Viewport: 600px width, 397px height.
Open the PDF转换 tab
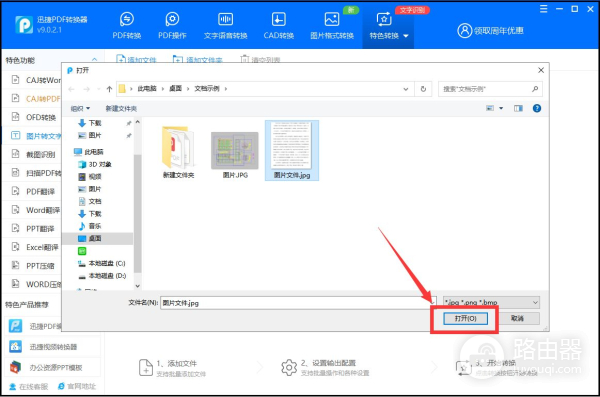tap(127, 25)
